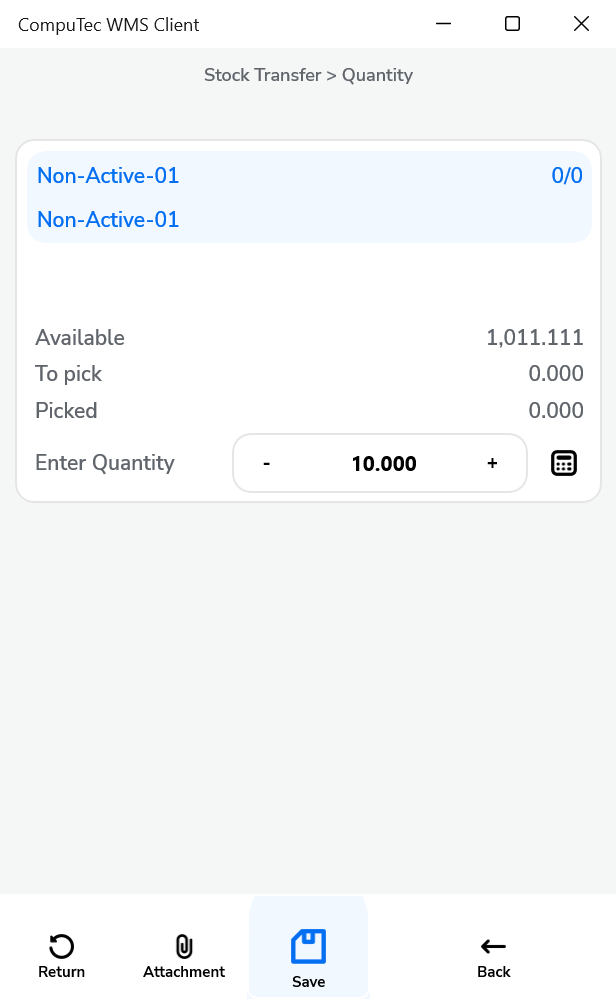Open the calculator keypad icon
The height and width of the screenshot is (999, 616).
click(564, 463)
